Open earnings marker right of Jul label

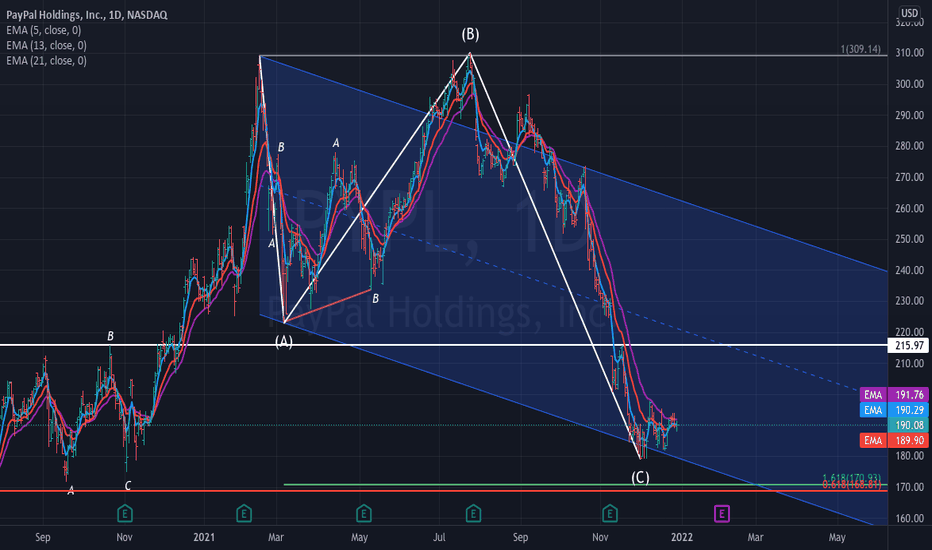(x=473, y=513)
